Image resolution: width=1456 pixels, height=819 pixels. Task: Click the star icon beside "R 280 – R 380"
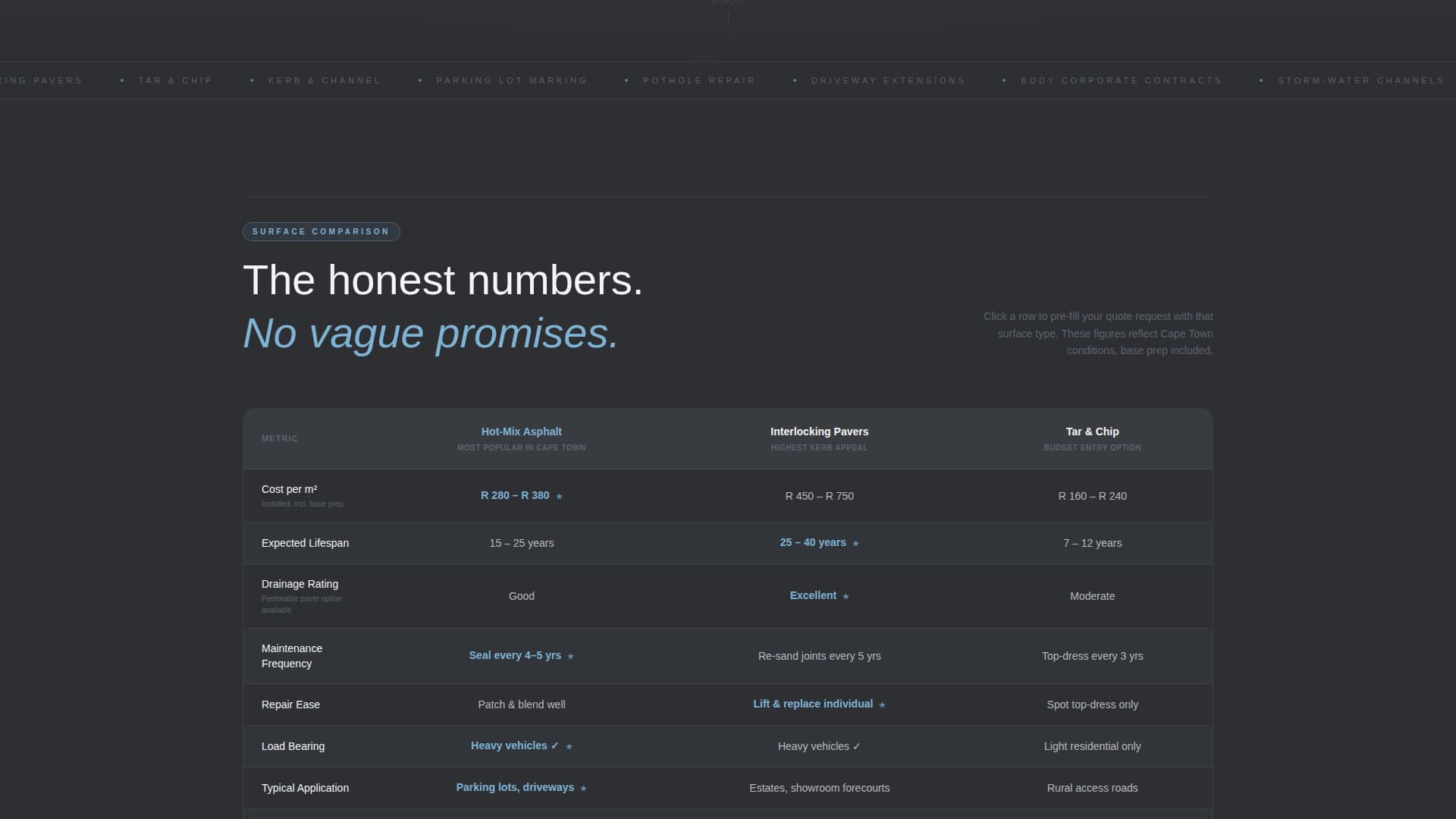coord(559,496)
